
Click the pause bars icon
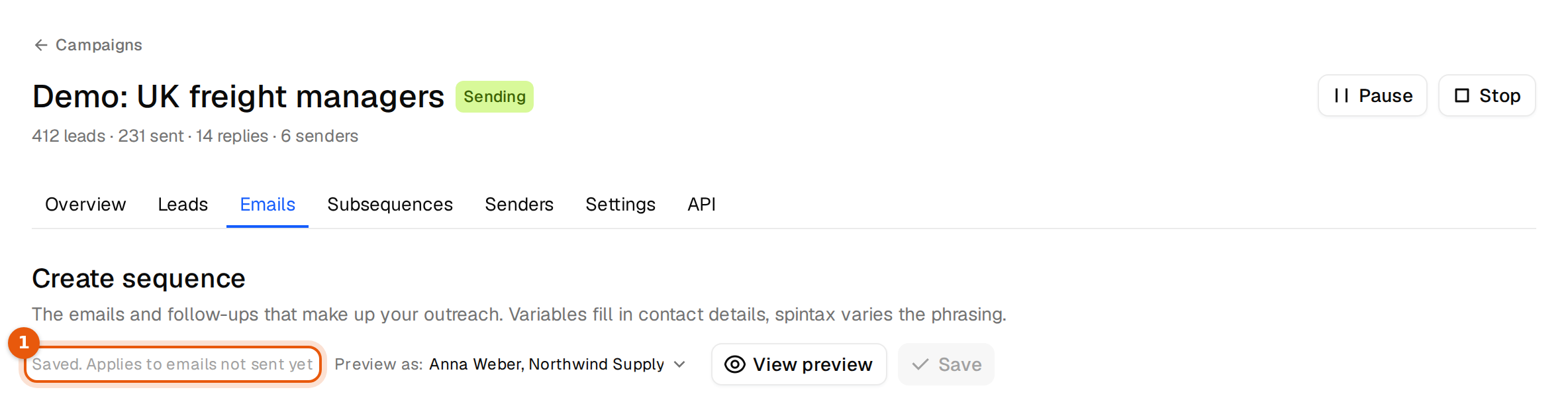point(1342,96)
